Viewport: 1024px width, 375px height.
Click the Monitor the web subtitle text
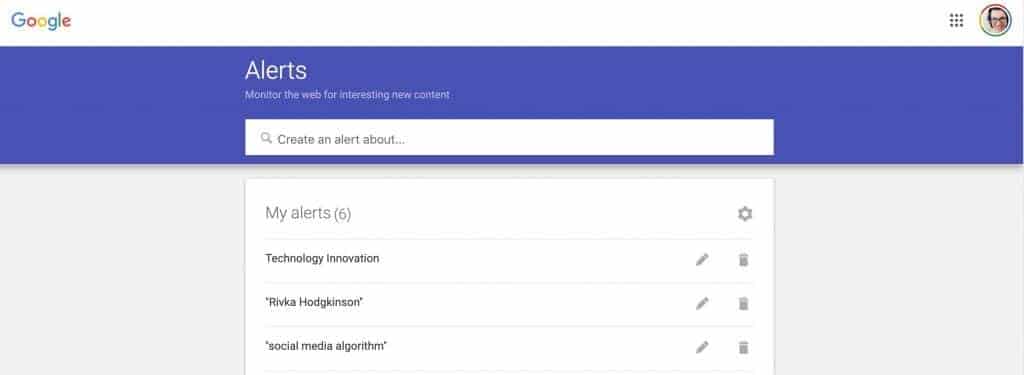[347, 95]
